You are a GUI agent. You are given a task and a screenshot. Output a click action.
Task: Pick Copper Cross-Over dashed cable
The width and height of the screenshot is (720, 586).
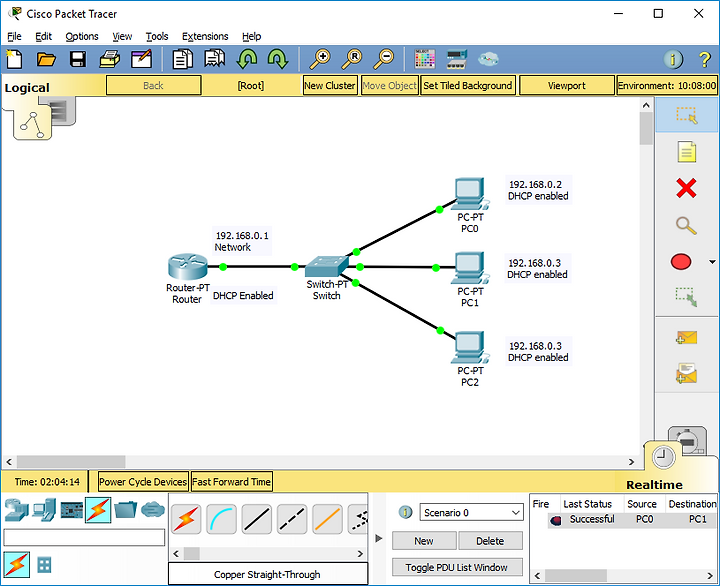pyautogui.click(x=292, y=519)
